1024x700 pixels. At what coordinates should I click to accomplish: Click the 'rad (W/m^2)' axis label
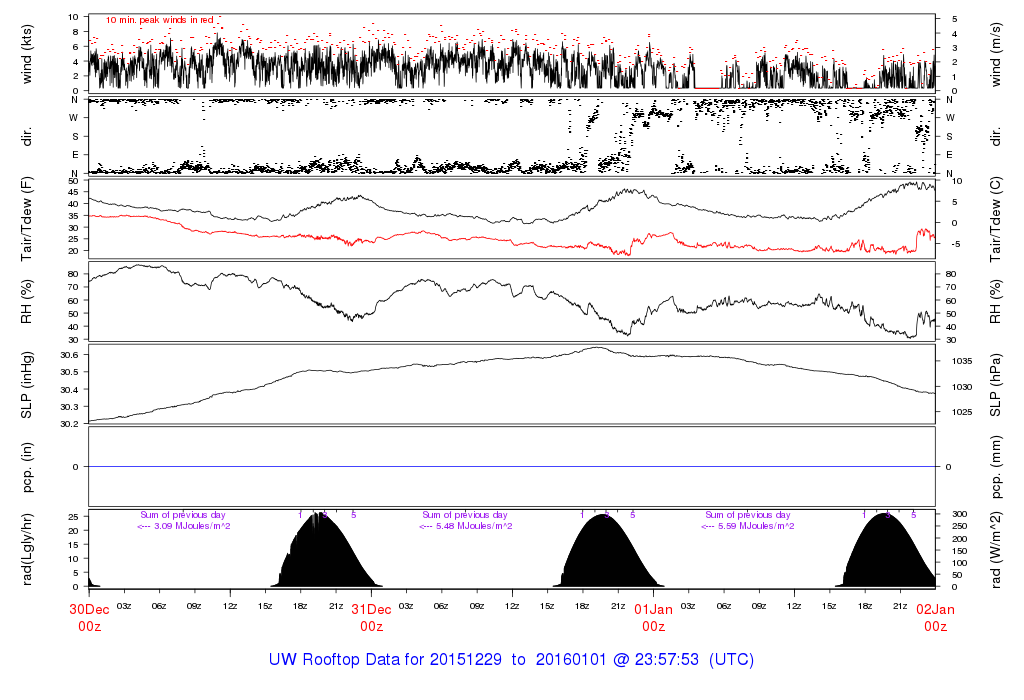[x=995, y=548]
